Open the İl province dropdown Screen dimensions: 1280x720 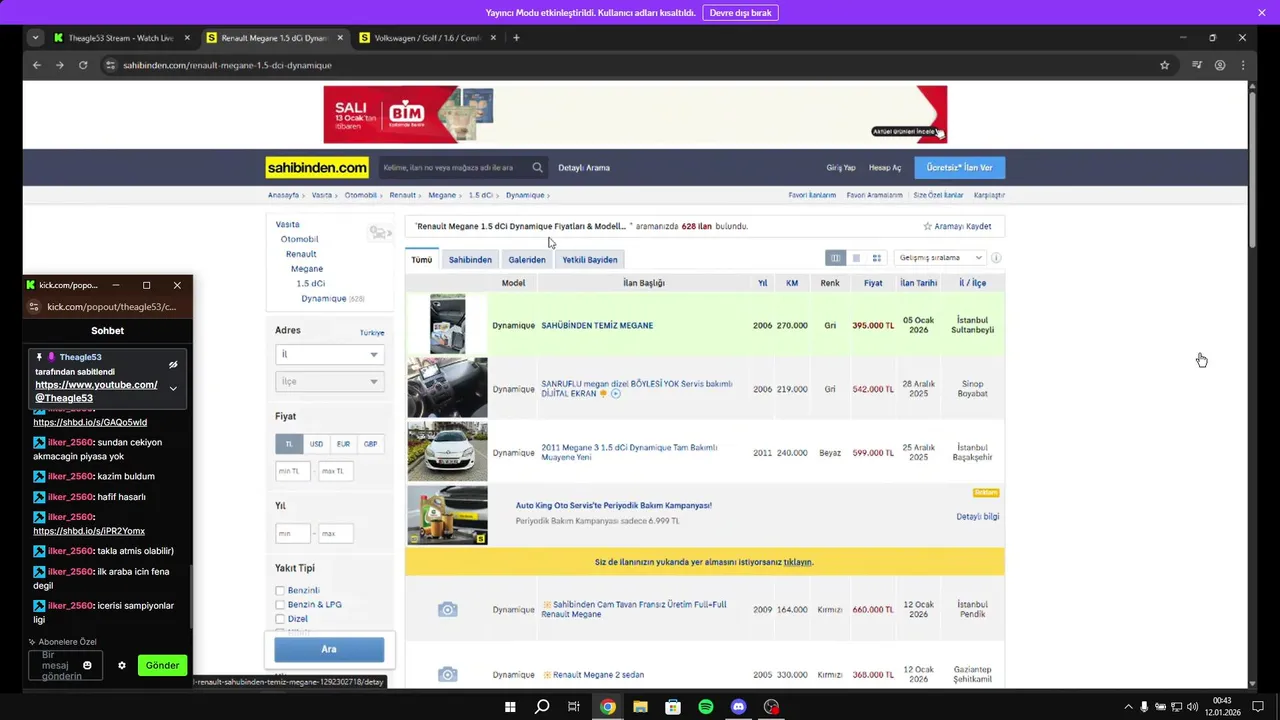pyautogui.click(x=329, y=354)
